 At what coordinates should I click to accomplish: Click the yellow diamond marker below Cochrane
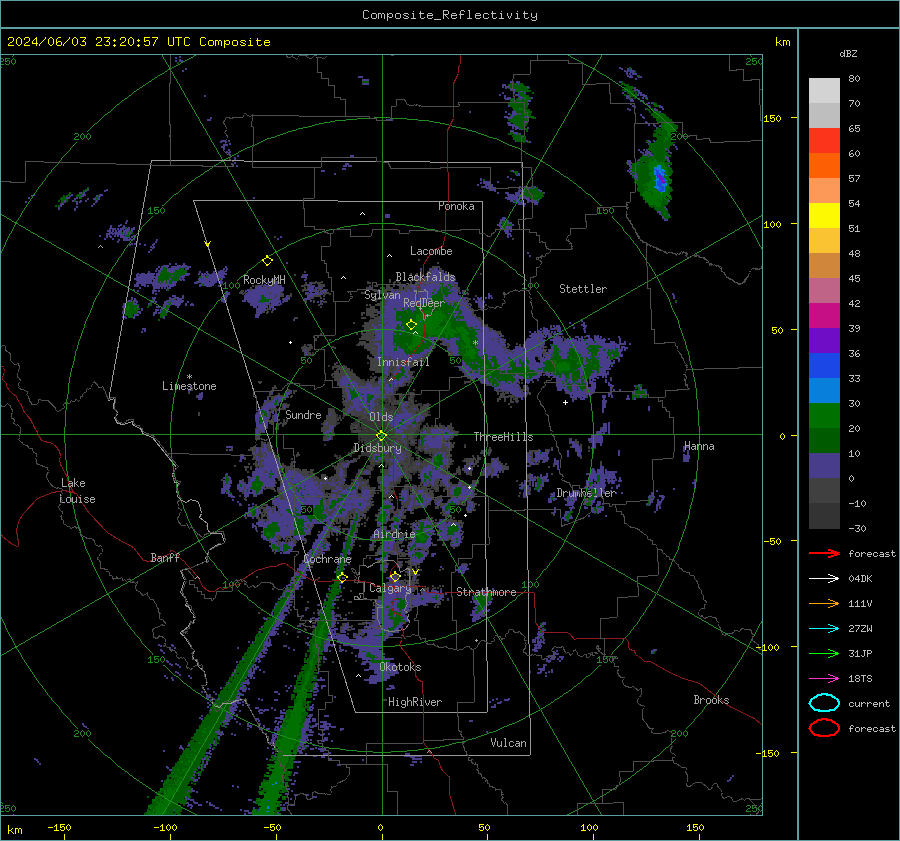click(343, 577)
